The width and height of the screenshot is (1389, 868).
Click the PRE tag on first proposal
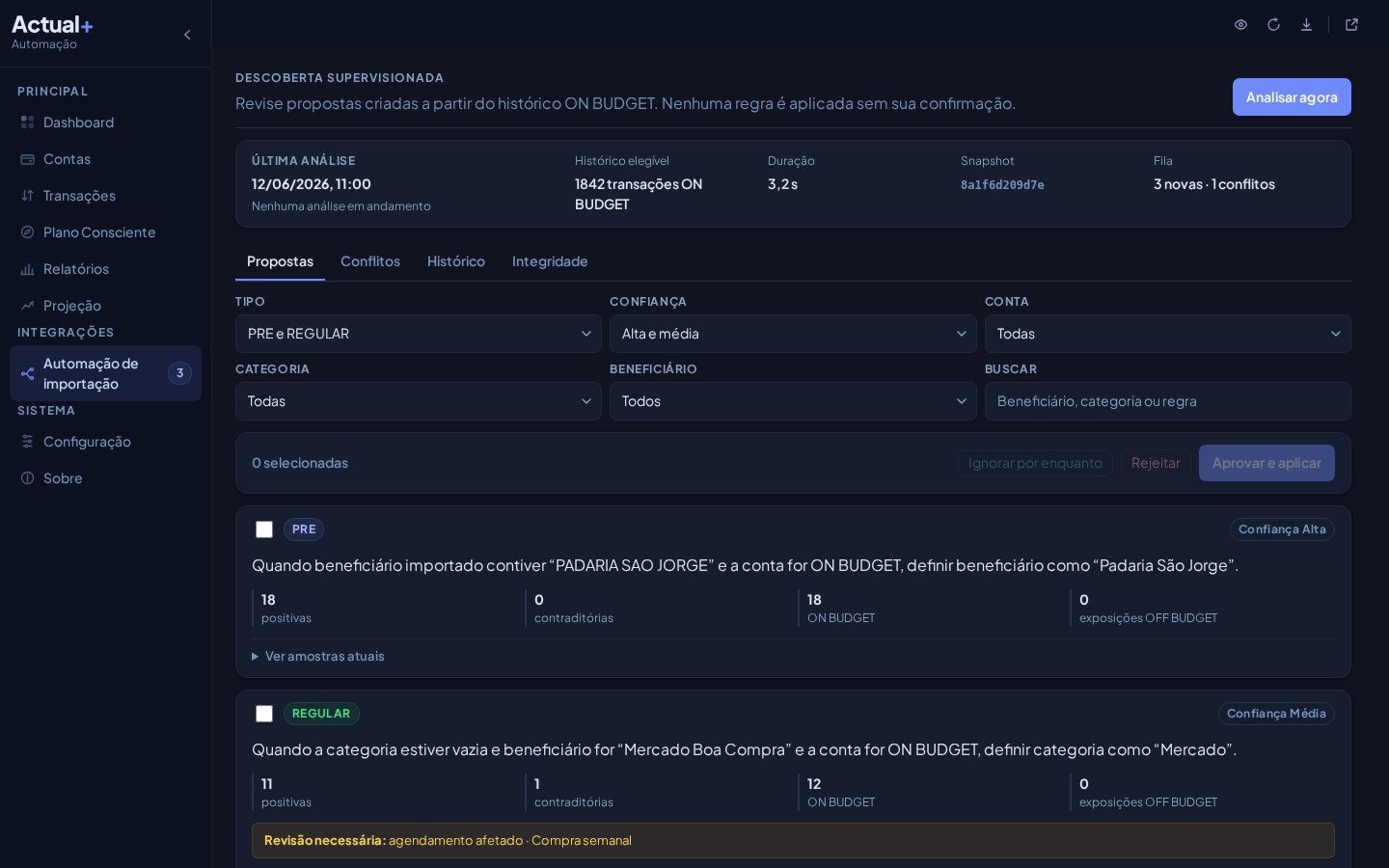pos(304,529)
